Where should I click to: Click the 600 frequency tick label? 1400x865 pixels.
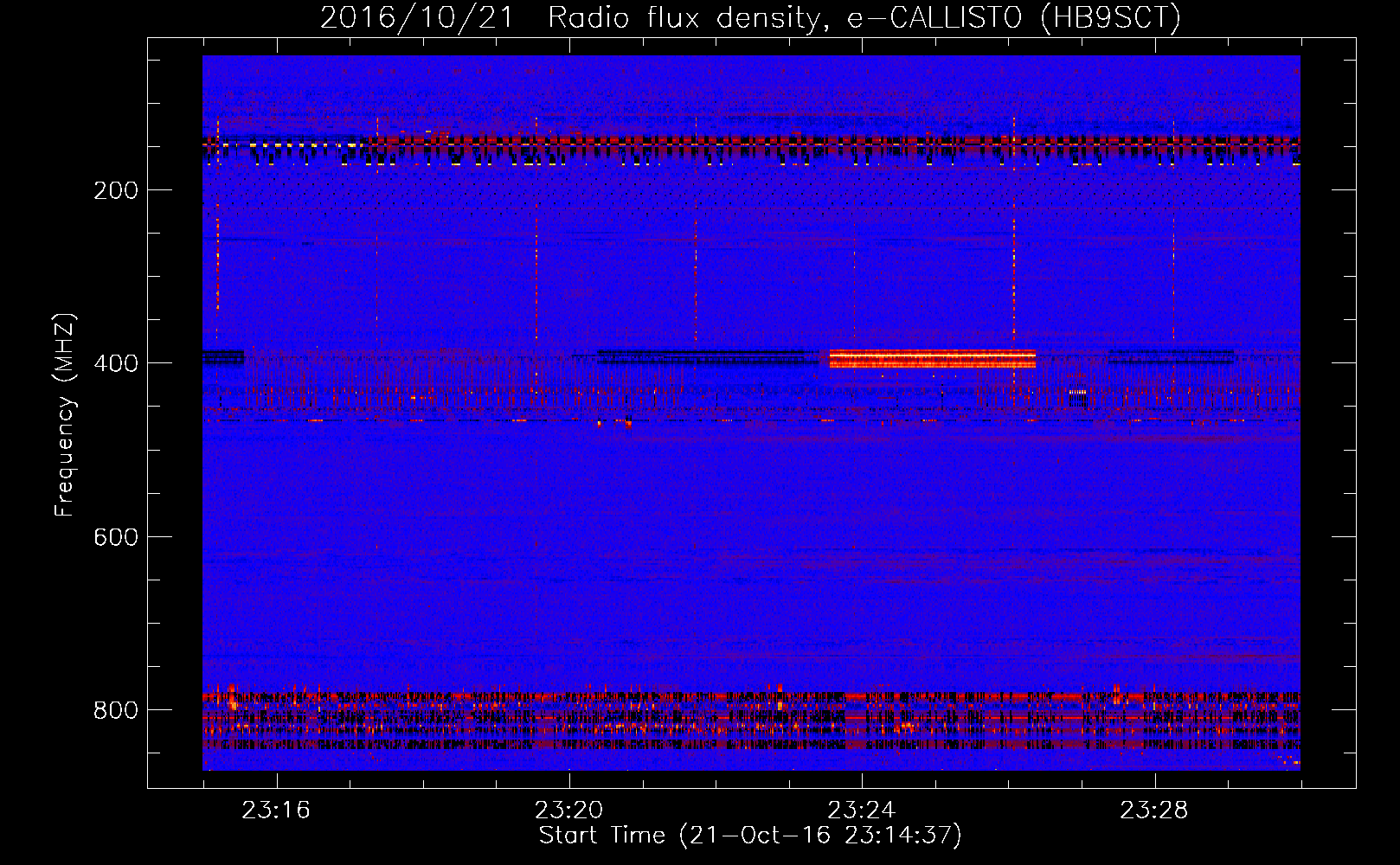pos(116,537)
